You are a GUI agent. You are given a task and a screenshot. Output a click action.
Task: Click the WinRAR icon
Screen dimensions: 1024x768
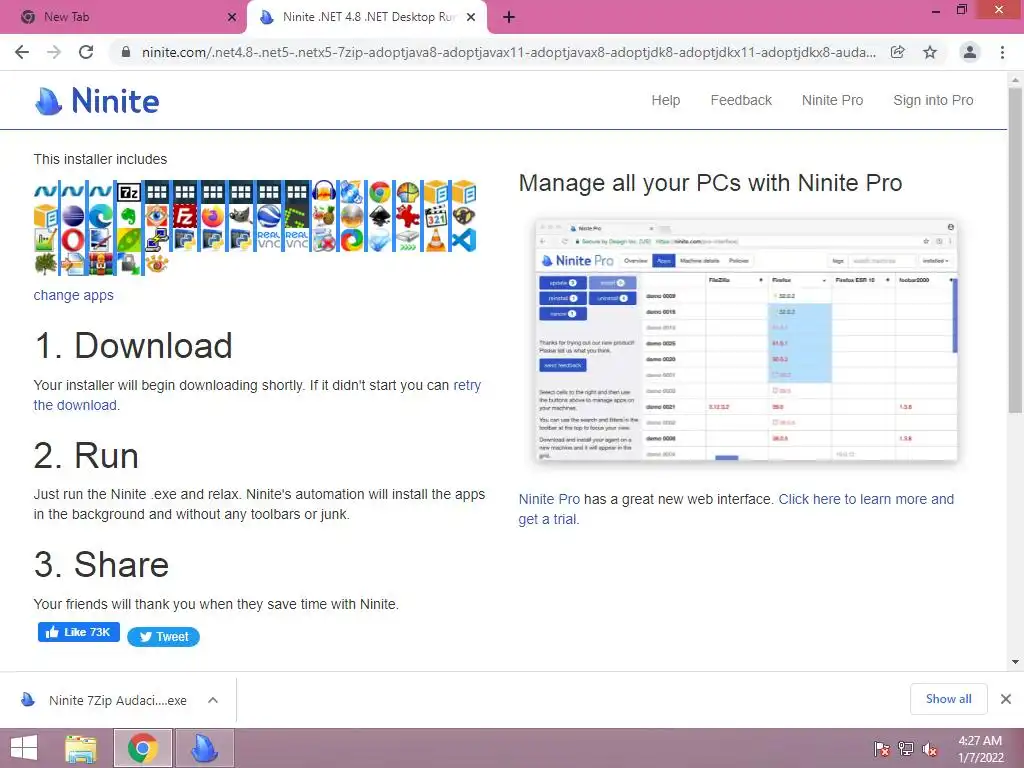101,264
